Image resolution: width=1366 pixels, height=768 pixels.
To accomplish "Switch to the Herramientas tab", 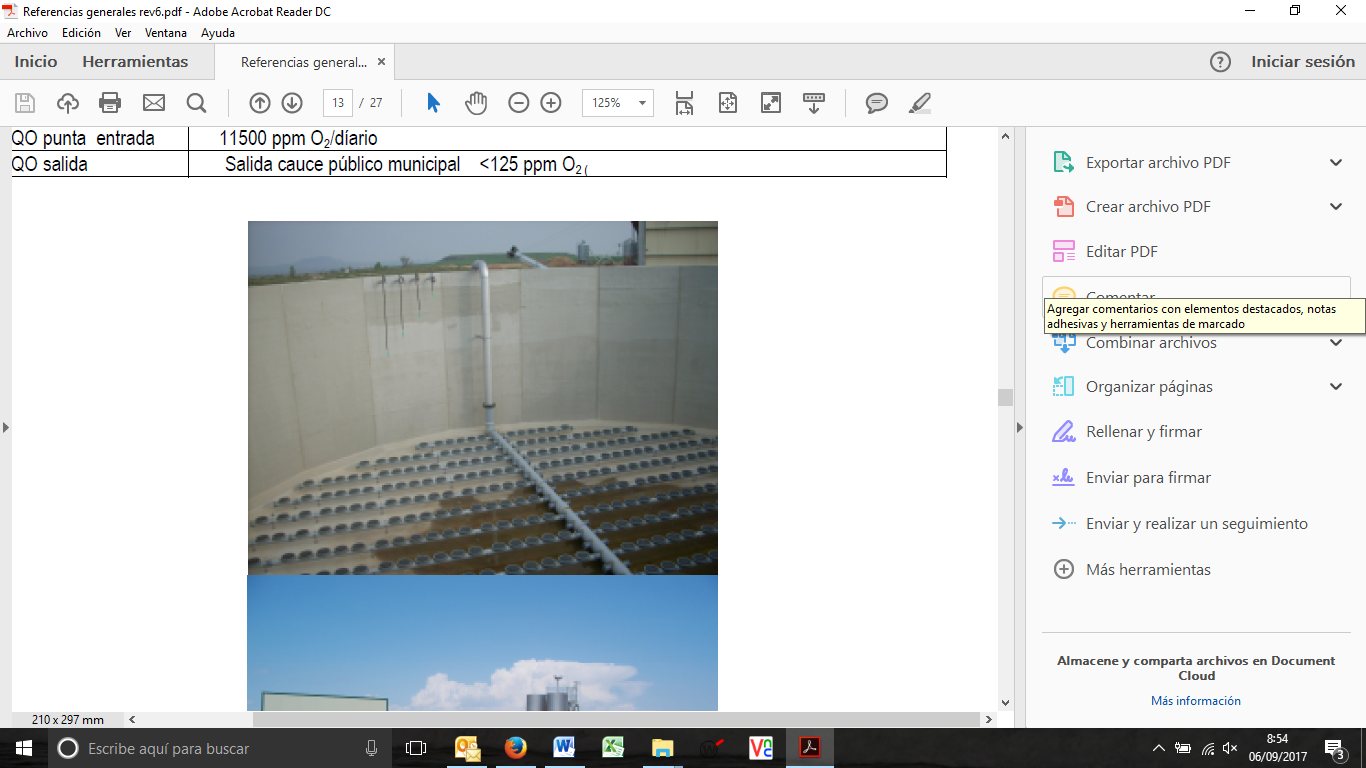I will (135, 62).
